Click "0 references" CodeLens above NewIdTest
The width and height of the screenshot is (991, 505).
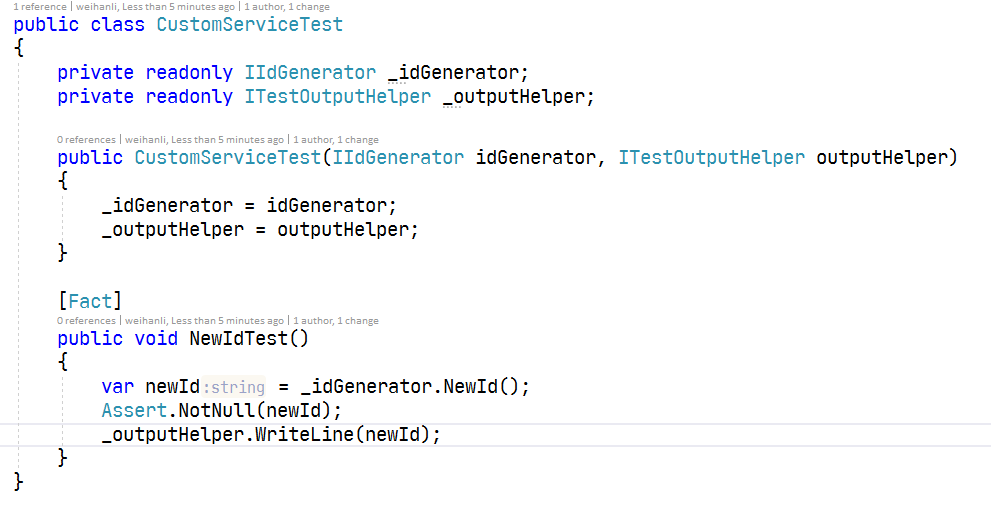click(86, 320)
